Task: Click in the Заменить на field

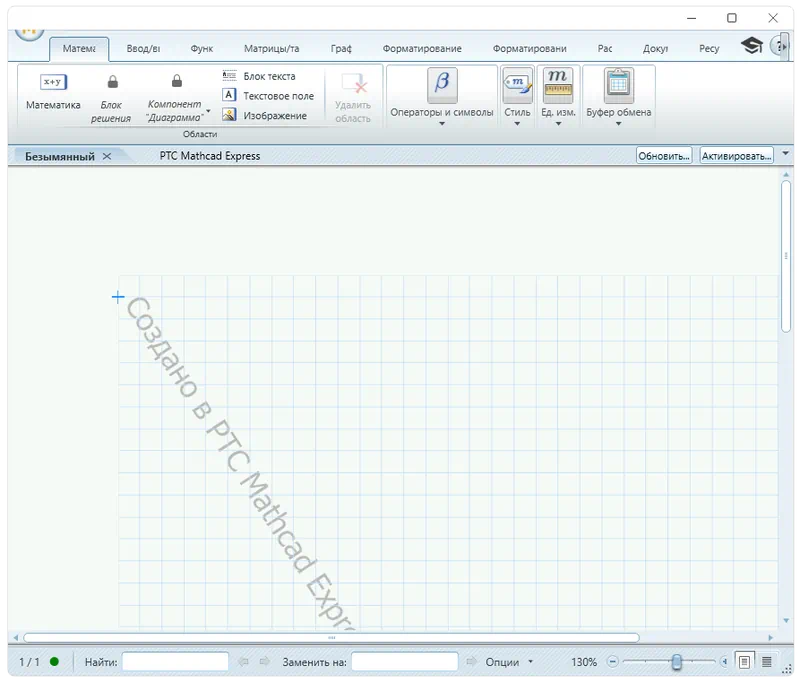Action: point(405,662)
